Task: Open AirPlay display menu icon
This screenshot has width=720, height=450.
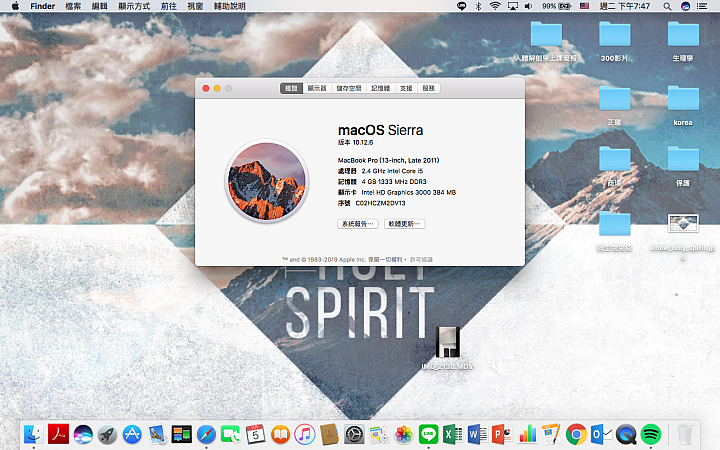Action: (x=512, y=6)
